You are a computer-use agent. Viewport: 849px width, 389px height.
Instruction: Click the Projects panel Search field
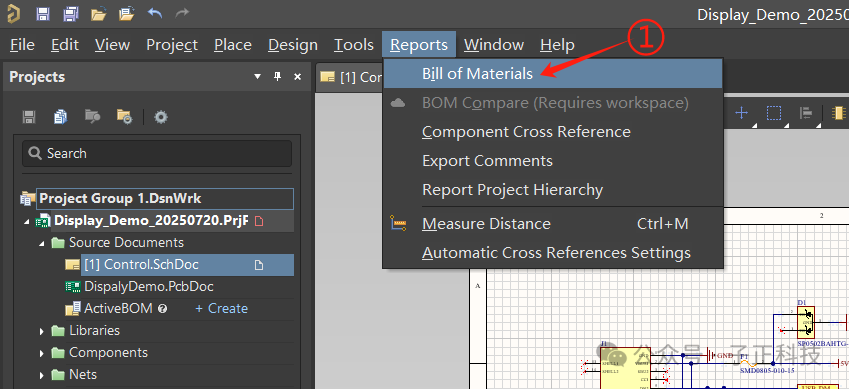point(157,153)
